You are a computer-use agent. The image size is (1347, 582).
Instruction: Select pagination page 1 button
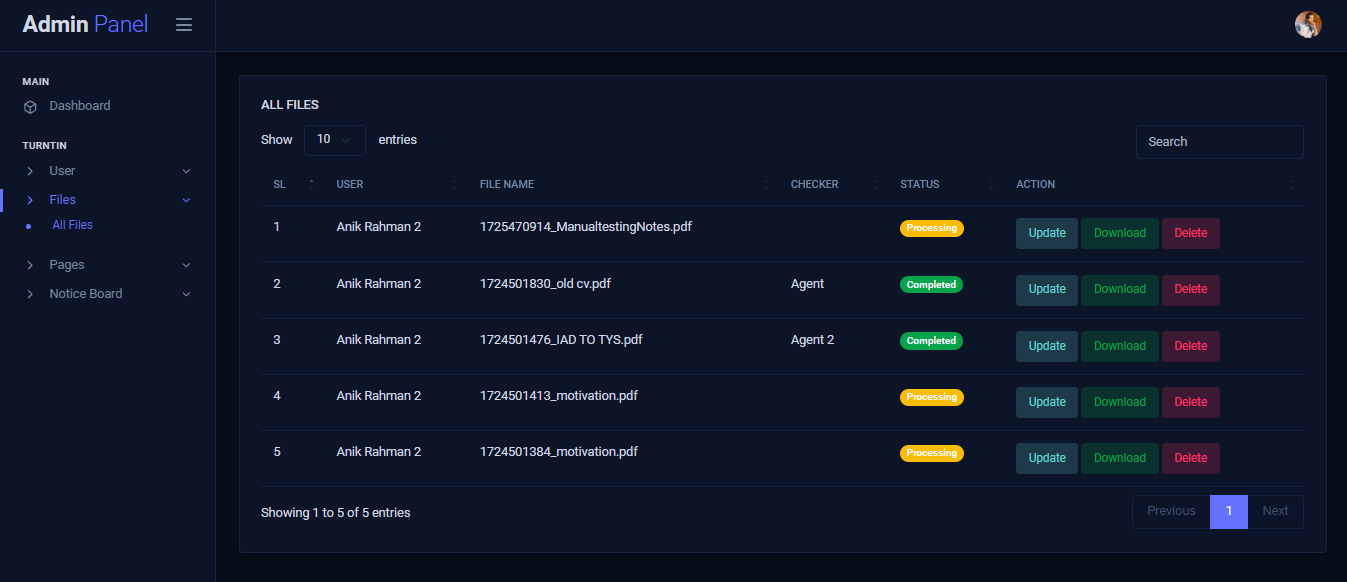tap(1229, 511)
